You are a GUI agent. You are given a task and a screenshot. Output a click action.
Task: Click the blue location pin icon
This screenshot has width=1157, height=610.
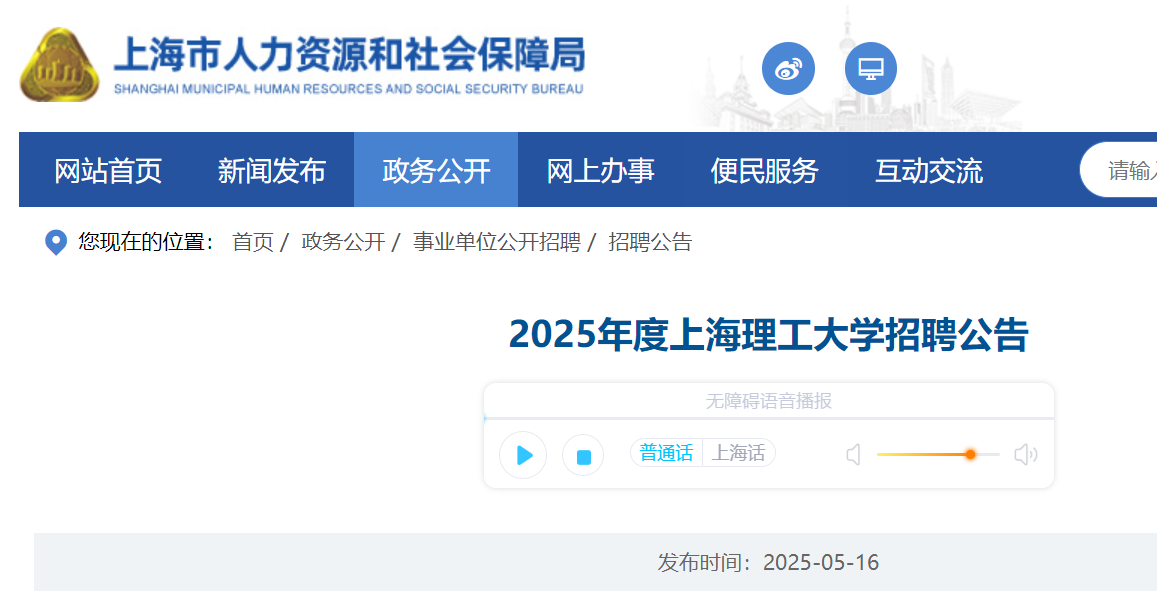pos(56,242)
